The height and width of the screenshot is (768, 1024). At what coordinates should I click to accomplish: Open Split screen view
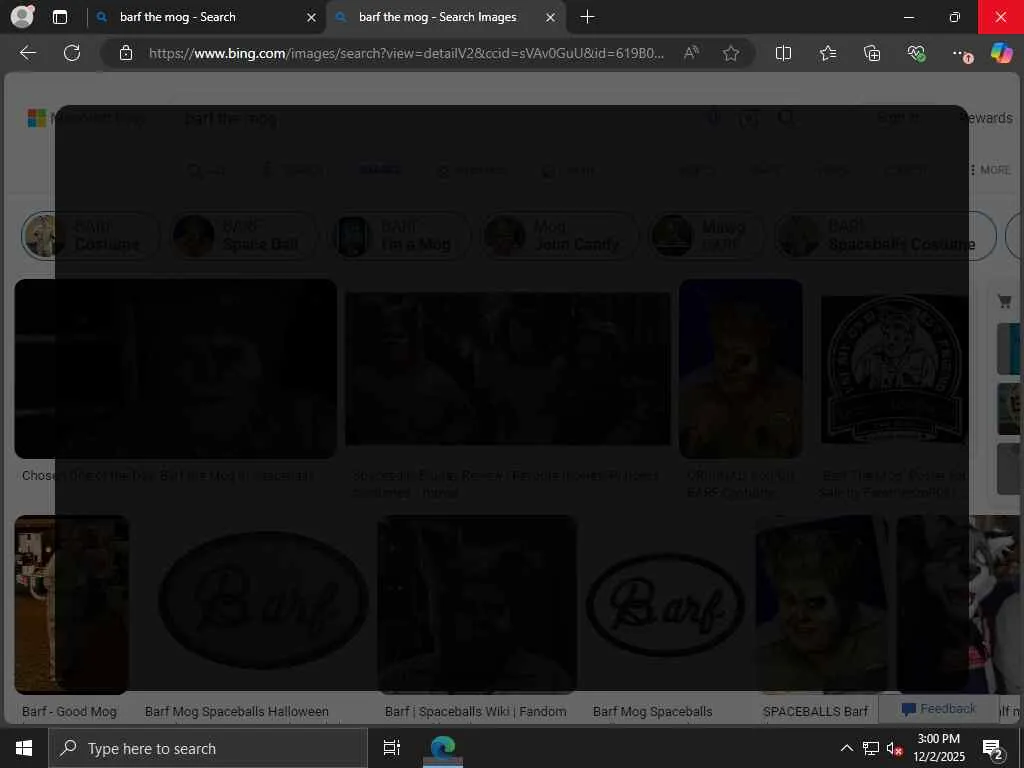[x=783, y=53]
